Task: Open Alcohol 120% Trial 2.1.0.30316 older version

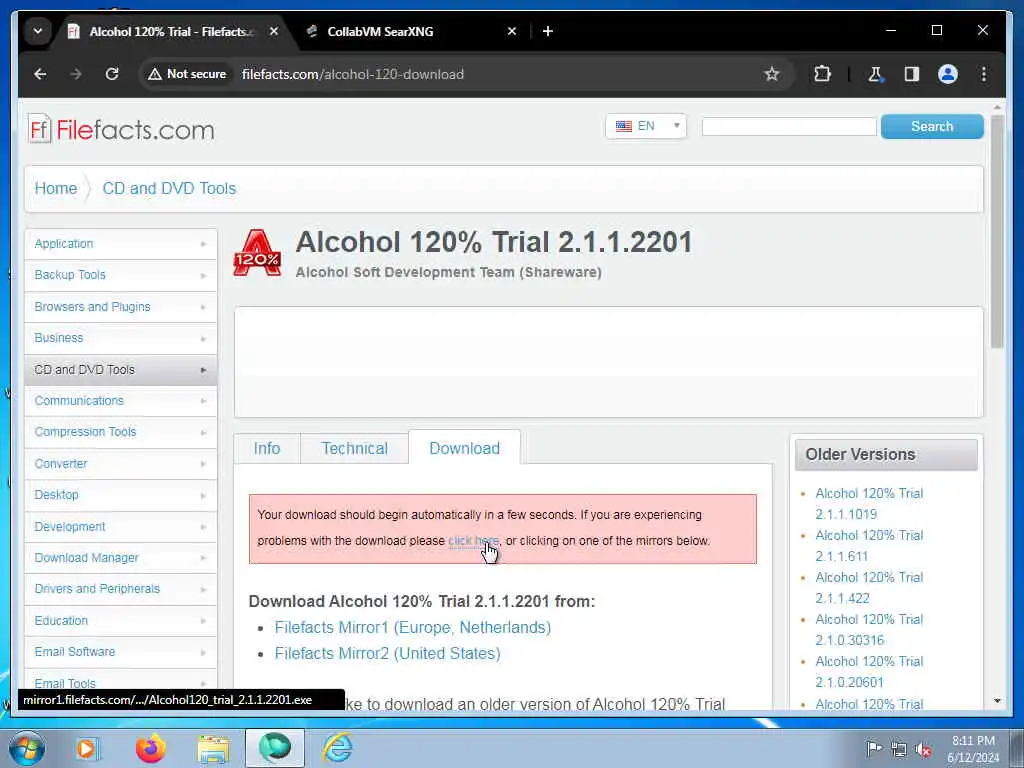Action: coord(869,630)
